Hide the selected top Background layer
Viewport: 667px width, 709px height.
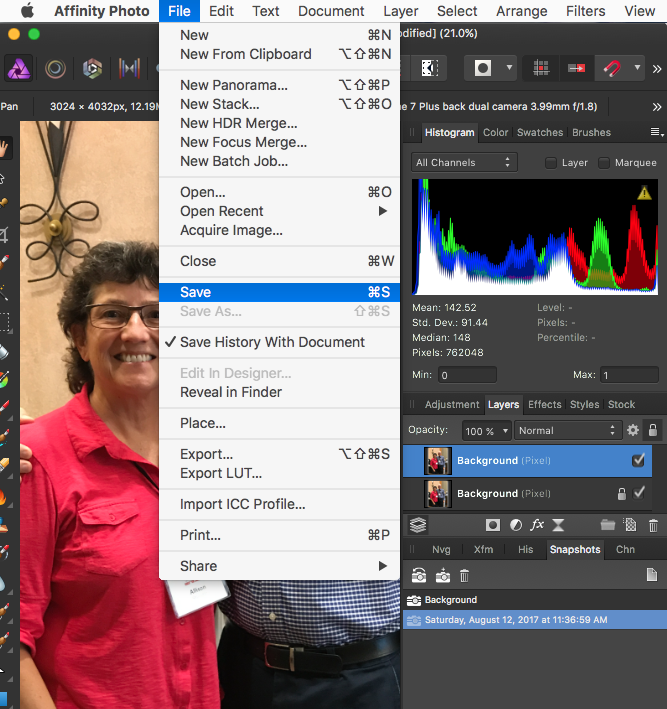[x=638, y=460]
